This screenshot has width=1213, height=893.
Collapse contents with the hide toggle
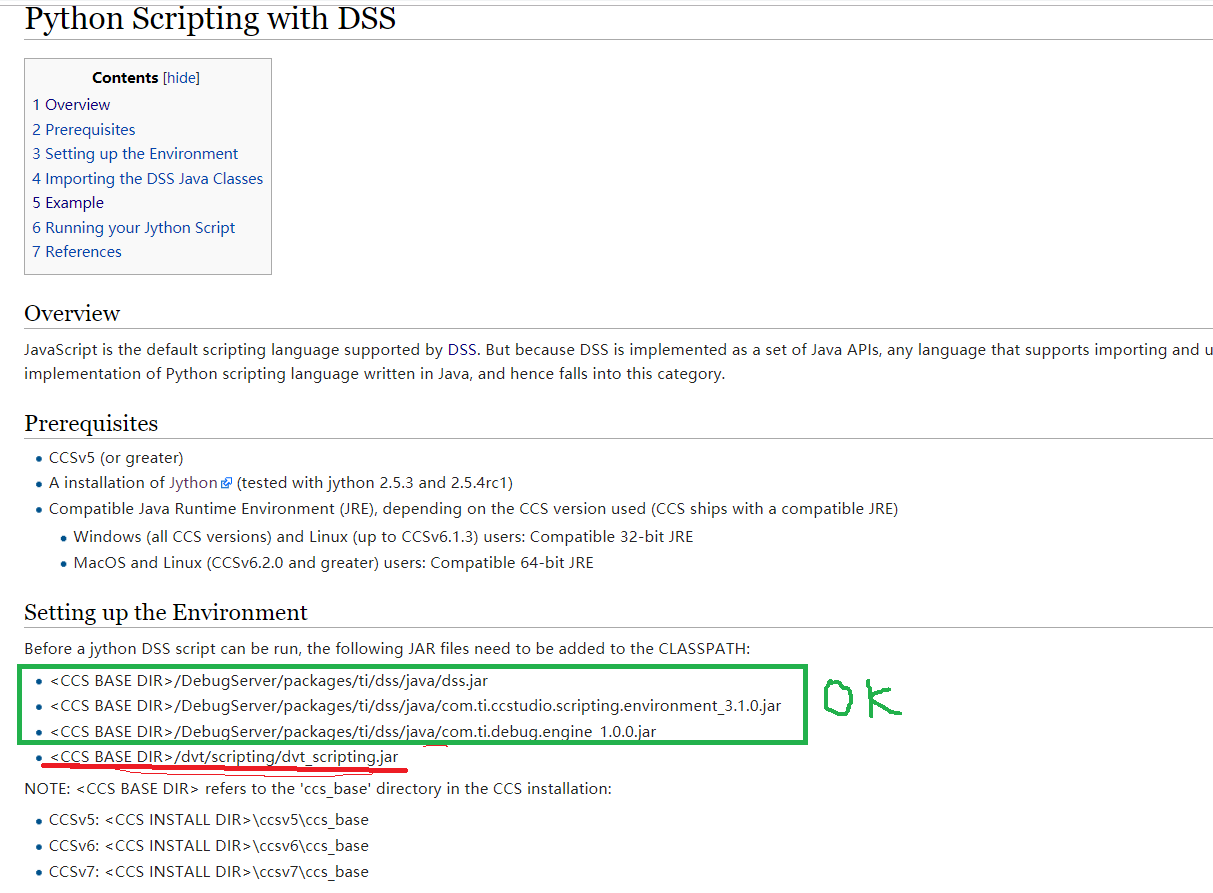[x=182, y=78]
